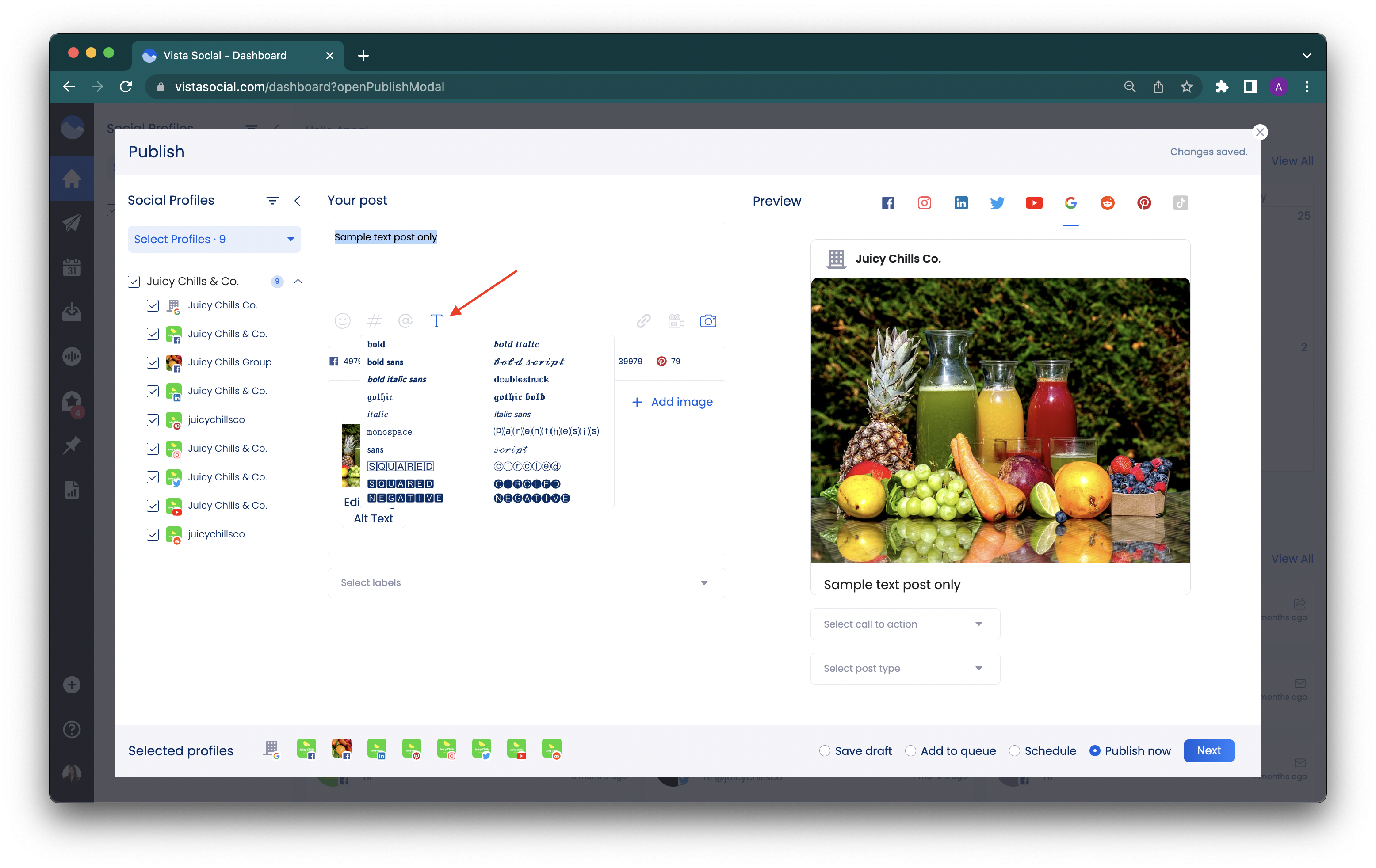Expand Chrome tab search chevron

coord(1306,56)
